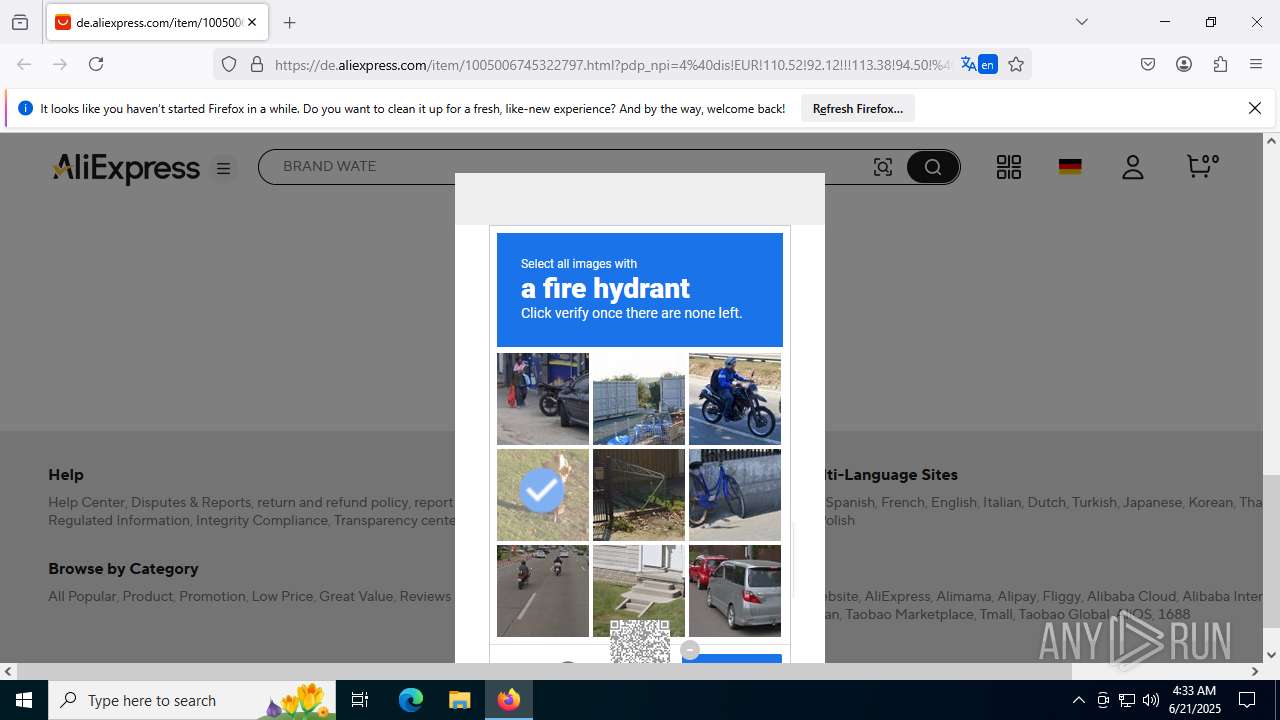Click the captcha minus circle icon
The width and height of the screenshot is (1280, 720).
(x=689, y=650)
